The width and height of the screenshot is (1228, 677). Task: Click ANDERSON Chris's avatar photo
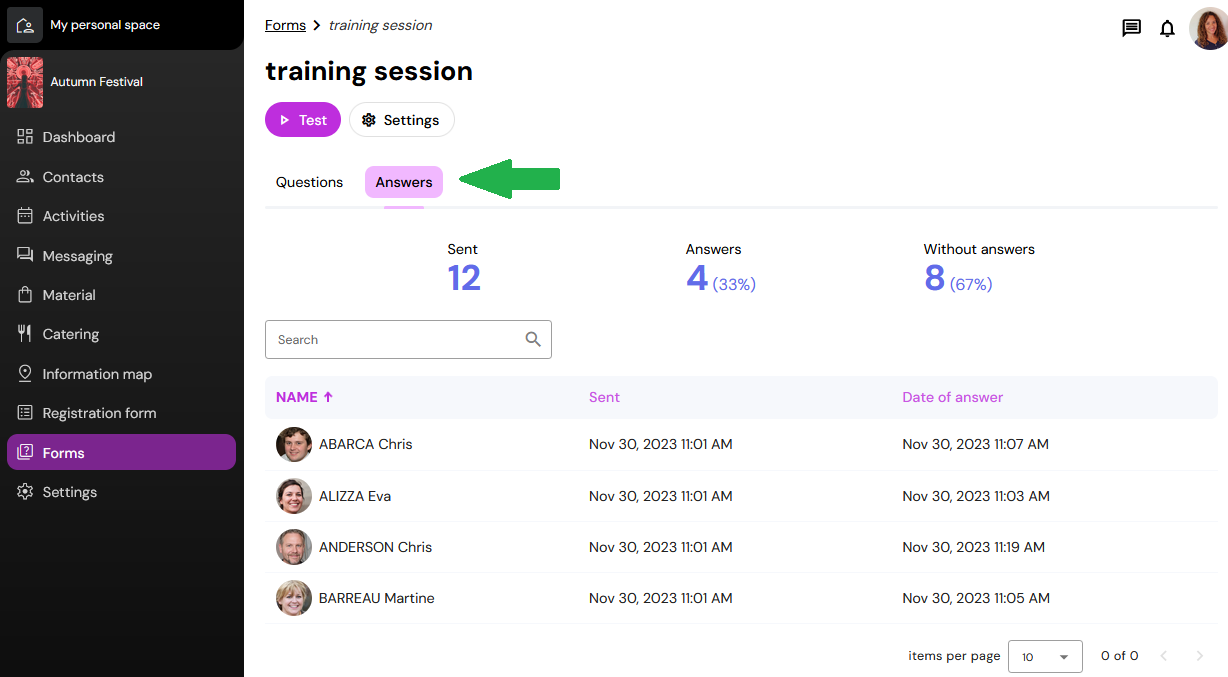coord(294,547)
